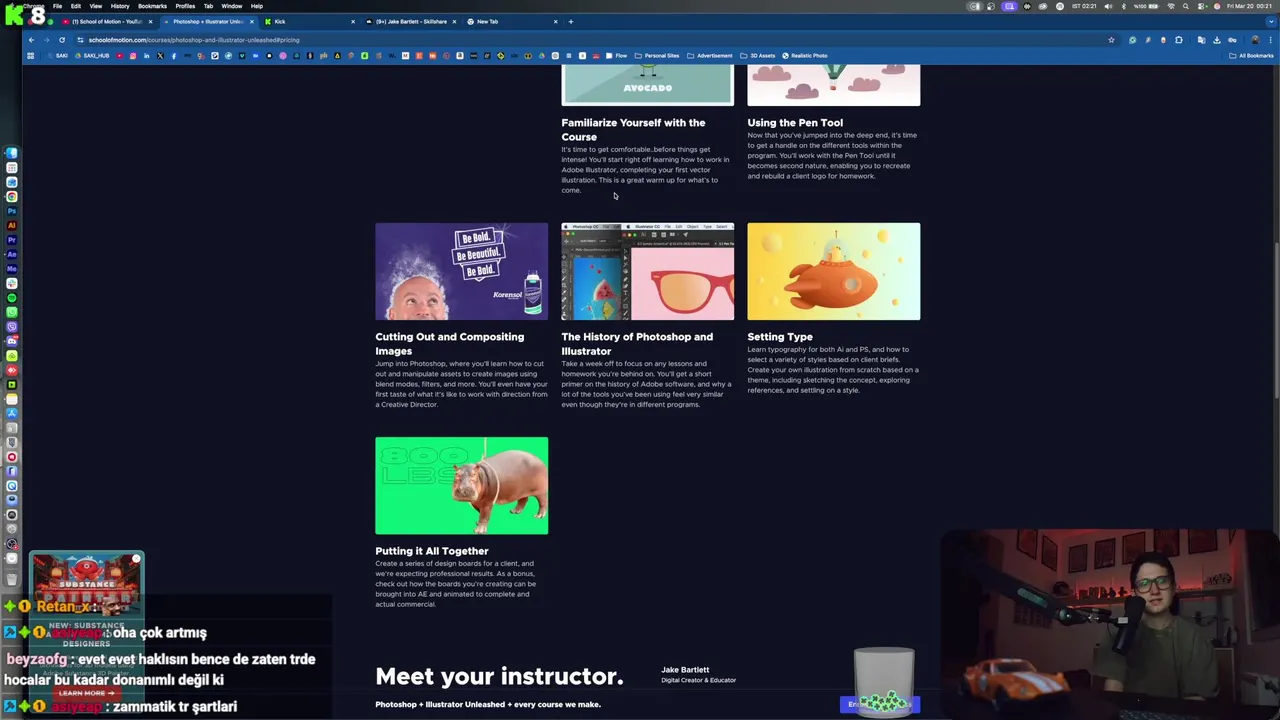The width and height of the screenshot is (1280, 720).
Task: Open the Bookmarks menu
Action: pyautogui.click(x=152, y=6)
